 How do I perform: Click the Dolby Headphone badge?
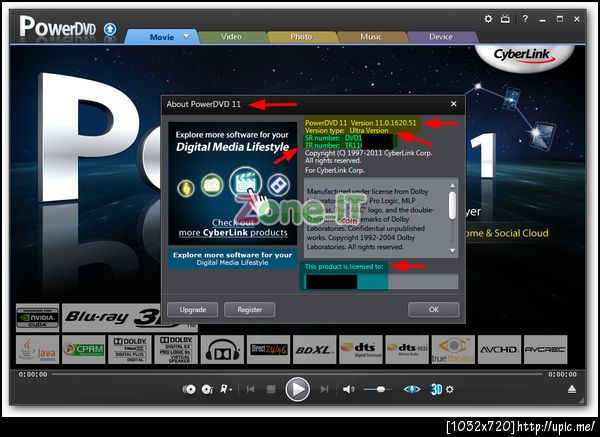pyautogui.click(x=222, y=349)
